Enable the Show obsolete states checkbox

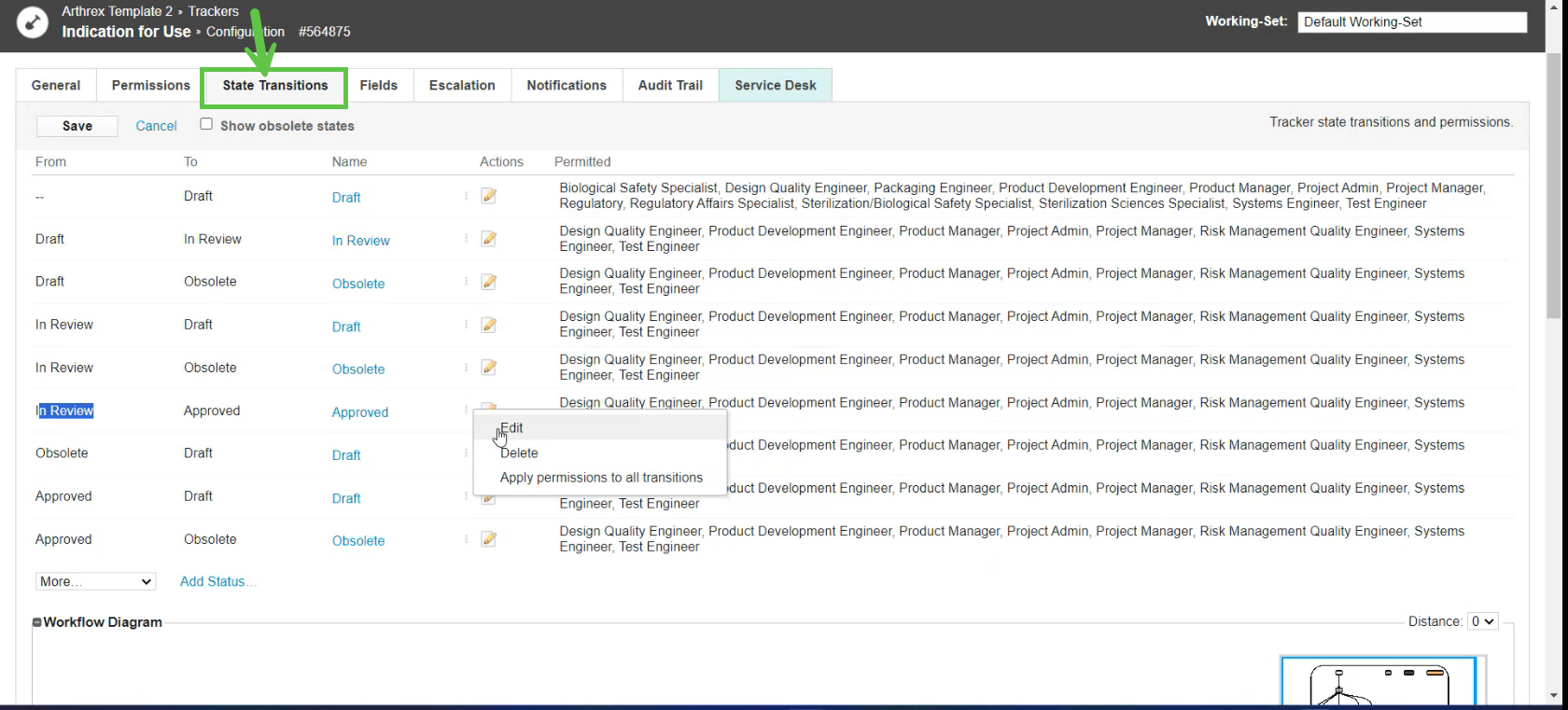pos(206,124)
